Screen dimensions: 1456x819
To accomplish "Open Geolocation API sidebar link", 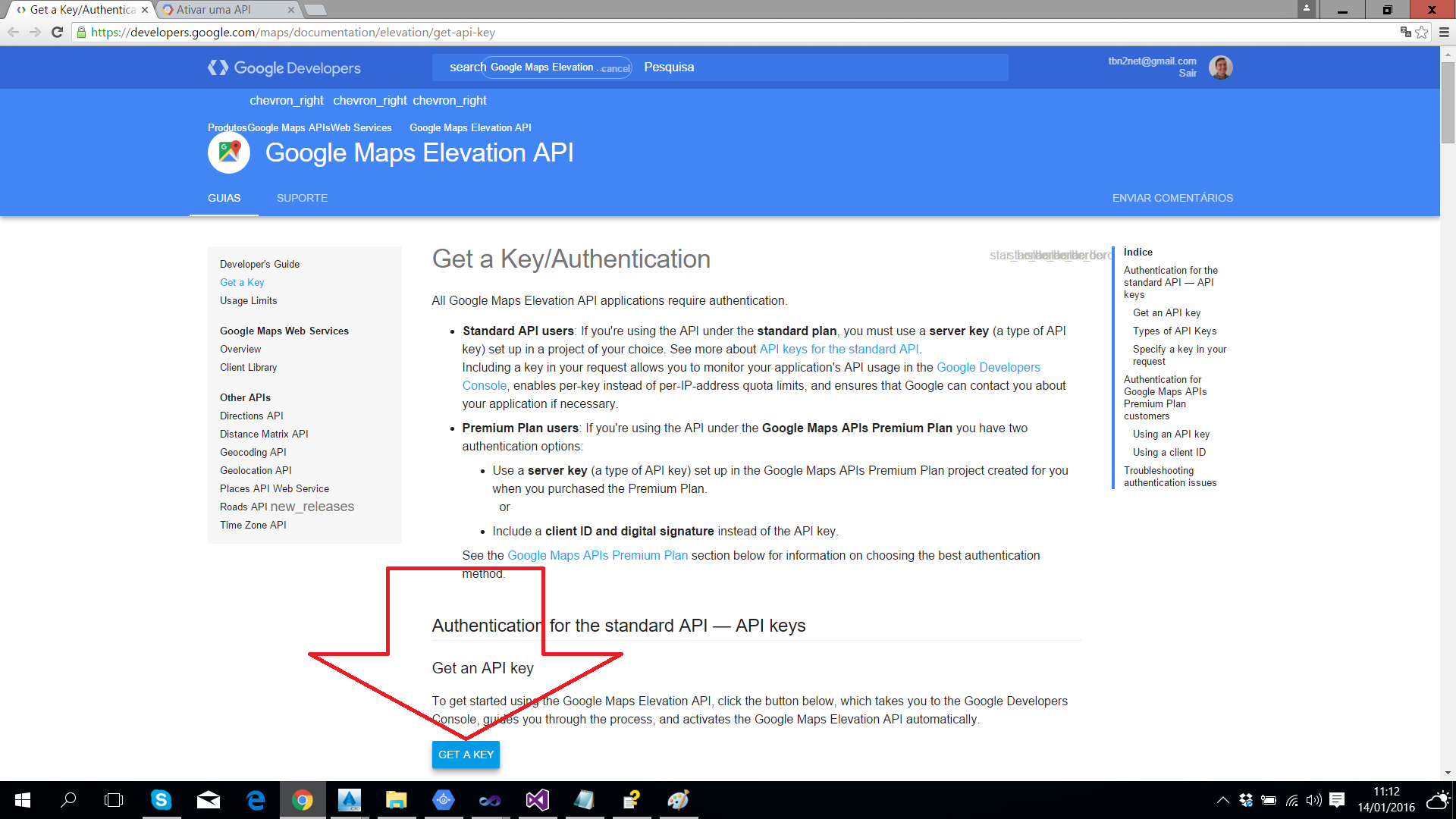I will coord(256,470).
